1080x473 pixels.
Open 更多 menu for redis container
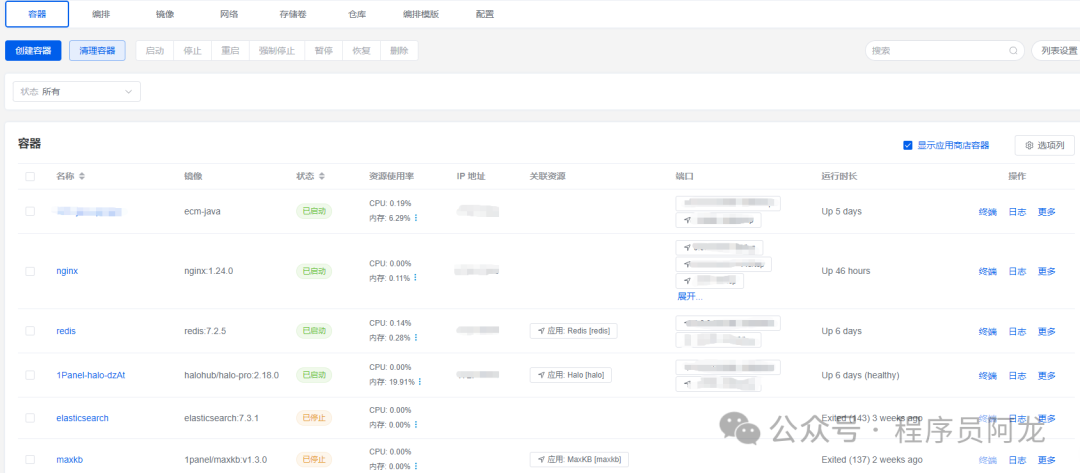(x=1046, y=331)
